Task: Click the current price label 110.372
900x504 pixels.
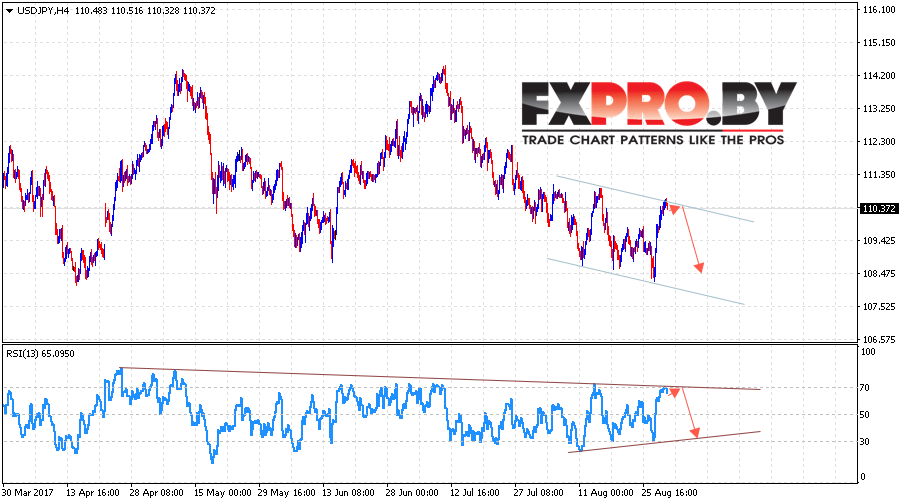Action: pyautogui.click(x=878, y=208)
